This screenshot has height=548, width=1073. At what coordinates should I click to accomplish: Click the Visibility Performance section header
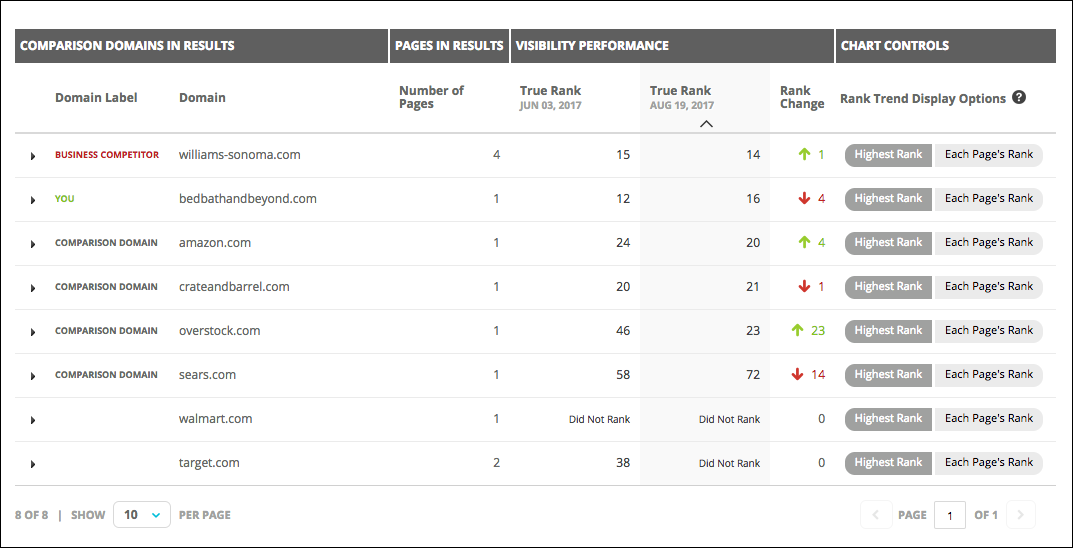(x=672, y=46)
